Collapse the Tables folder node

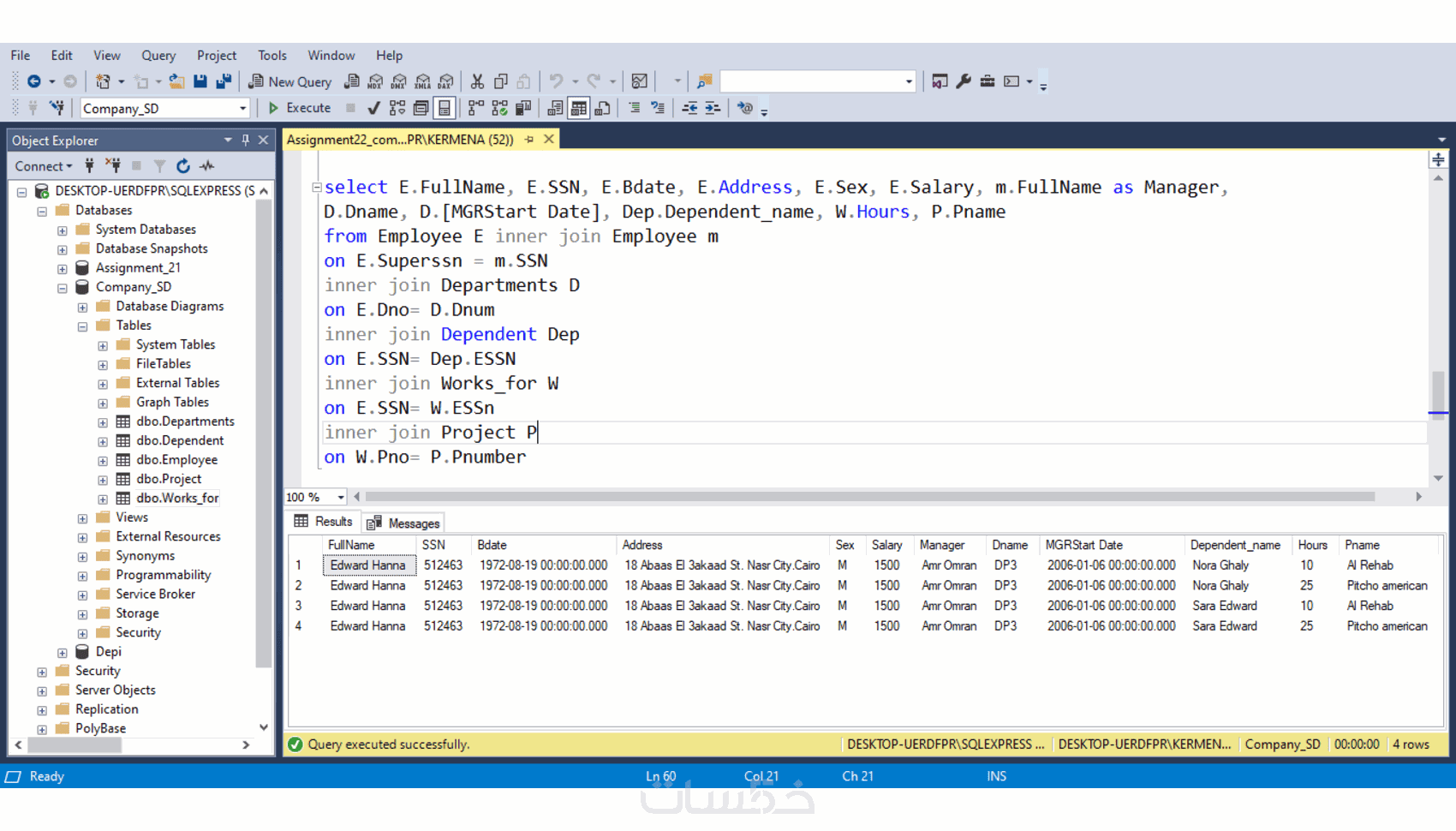pyautogui.click(x=82, y=326)
